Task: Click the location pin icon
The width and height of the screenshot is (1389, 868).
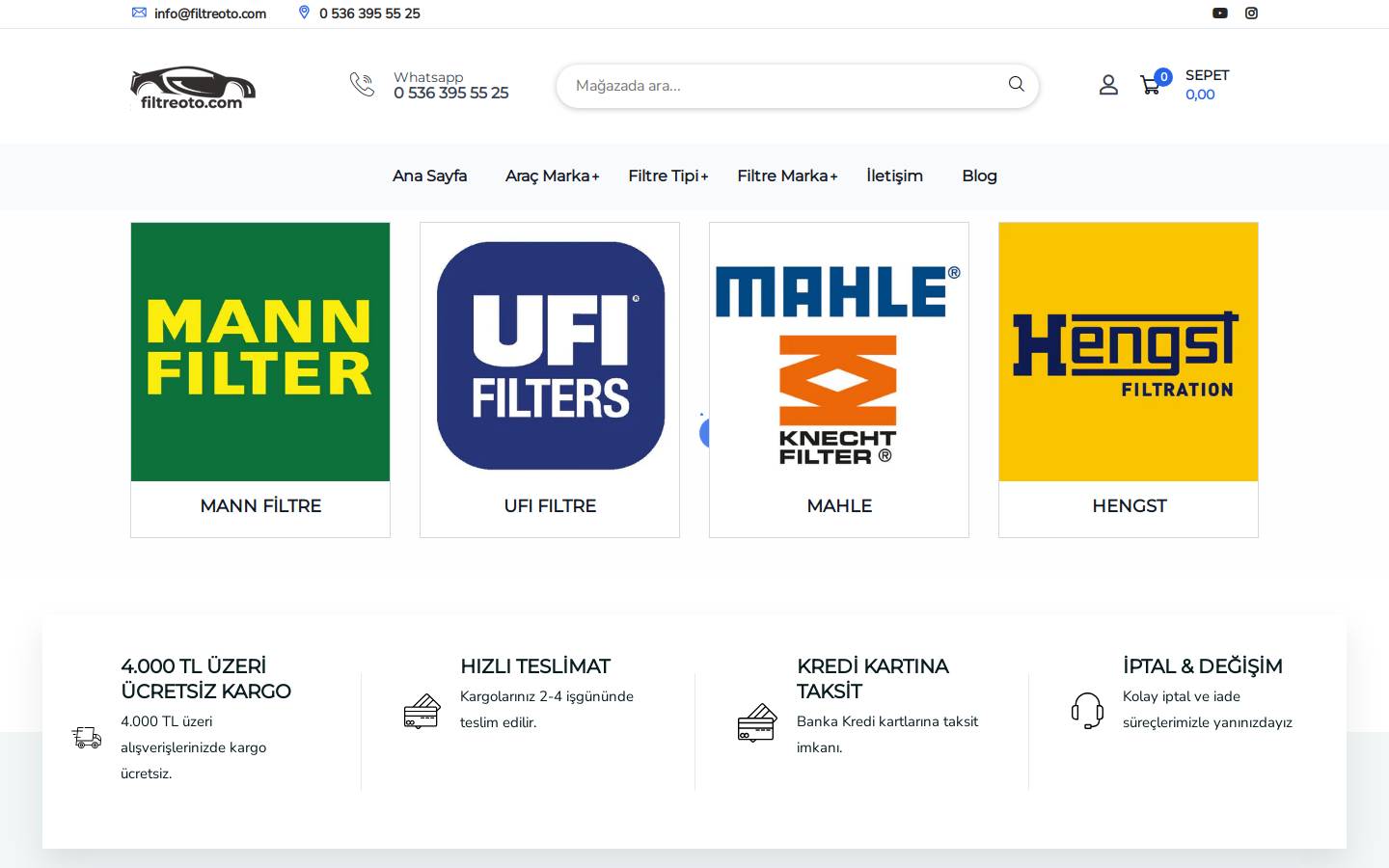Action: [304, 13]
